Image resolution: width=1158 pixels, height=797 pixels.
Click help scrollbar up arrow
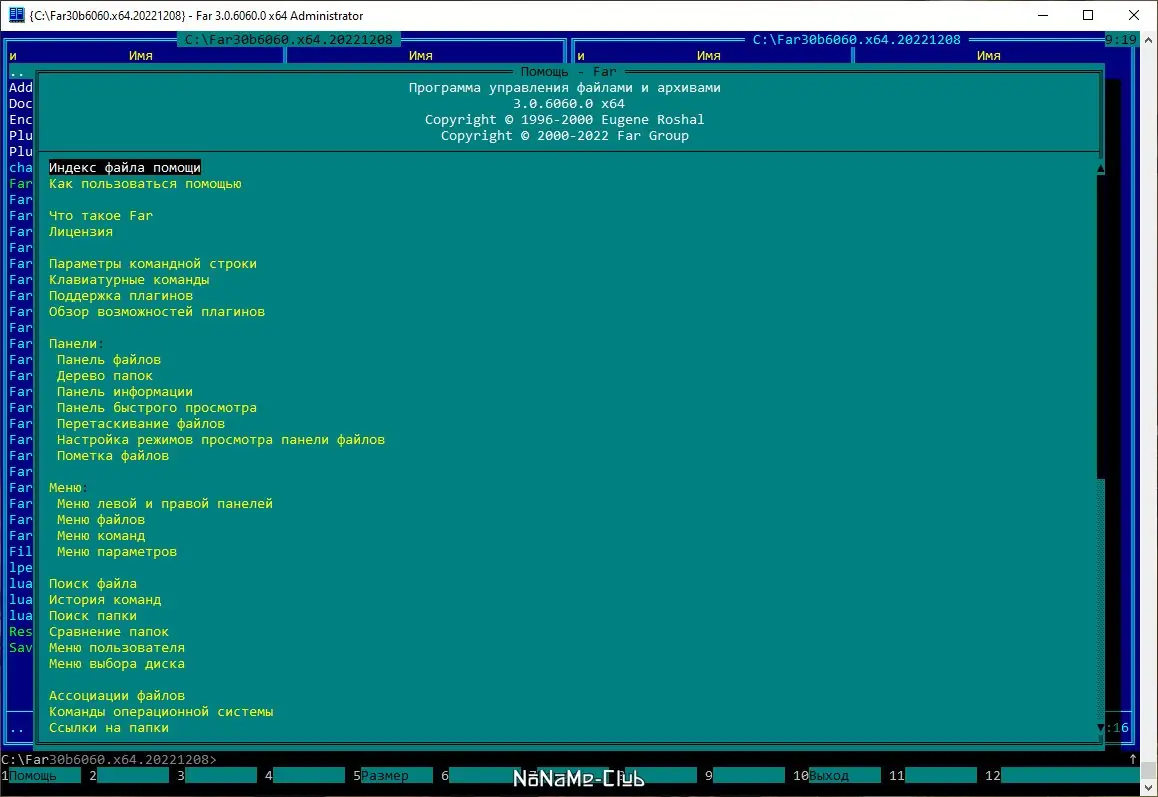1100,168
